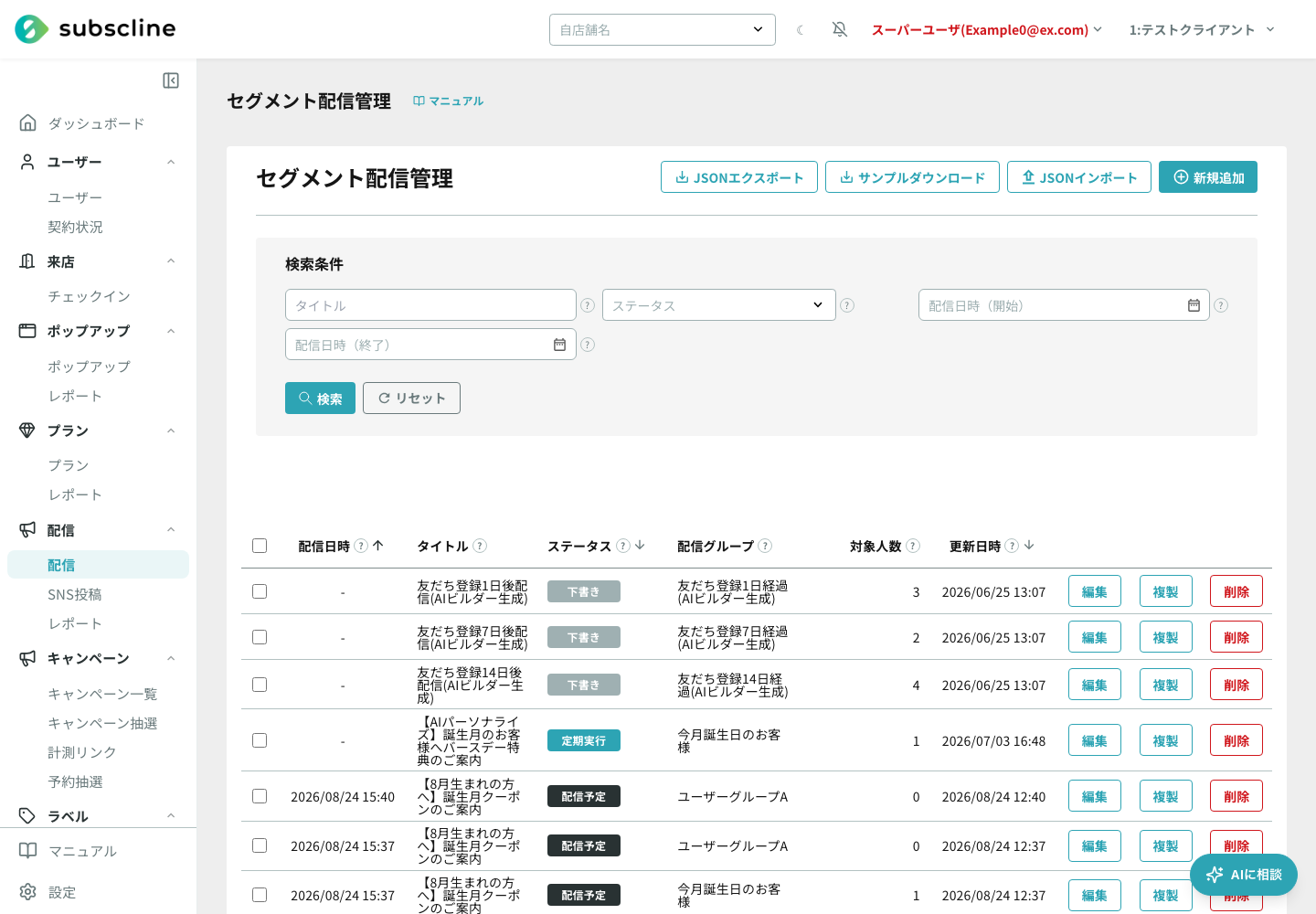
Task: Sort by updated date descending arrow
Action: coord(1029,546)
